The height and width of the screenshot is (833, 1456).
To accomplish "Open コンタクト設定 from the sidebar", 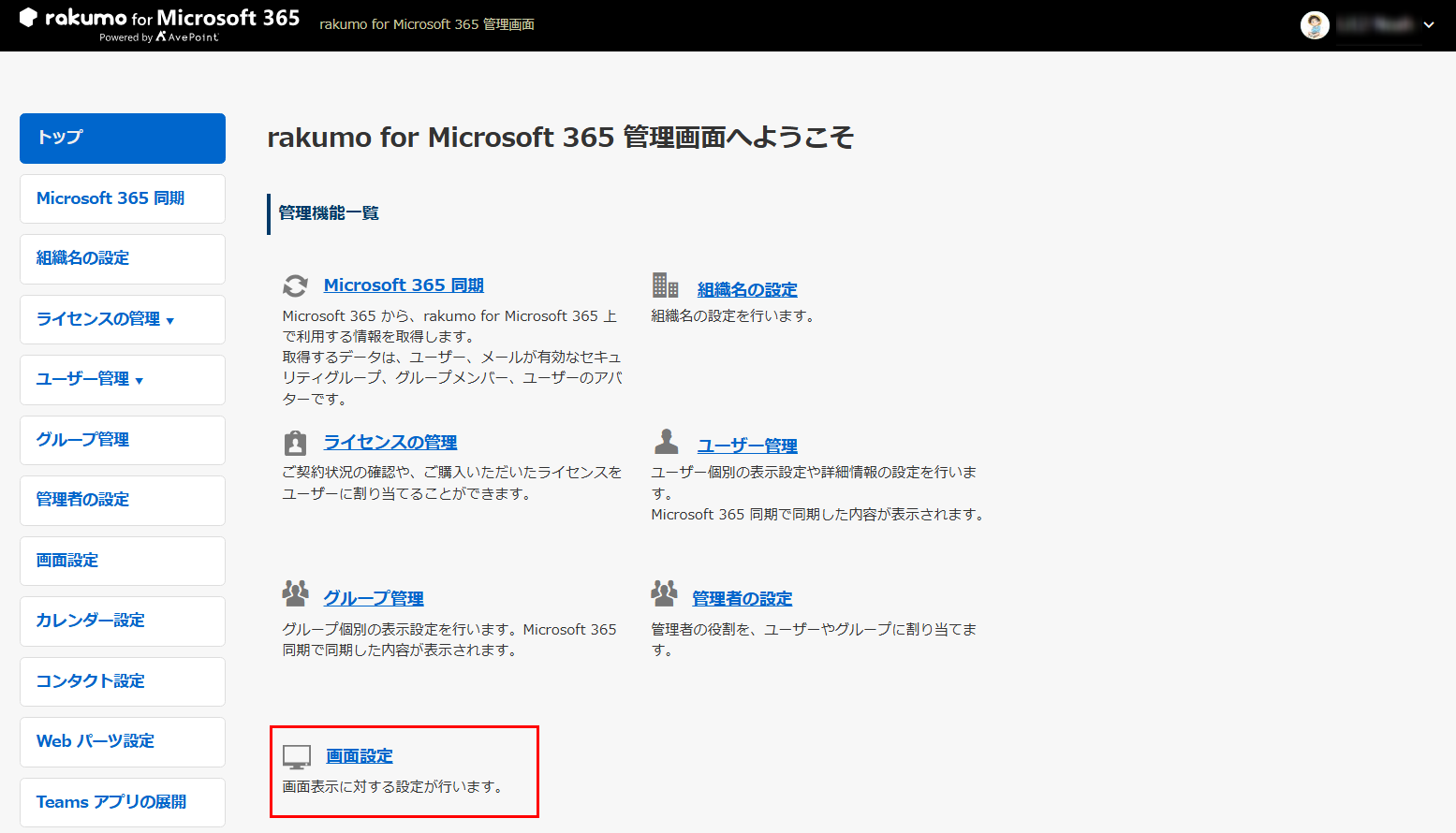I will 123,681.
